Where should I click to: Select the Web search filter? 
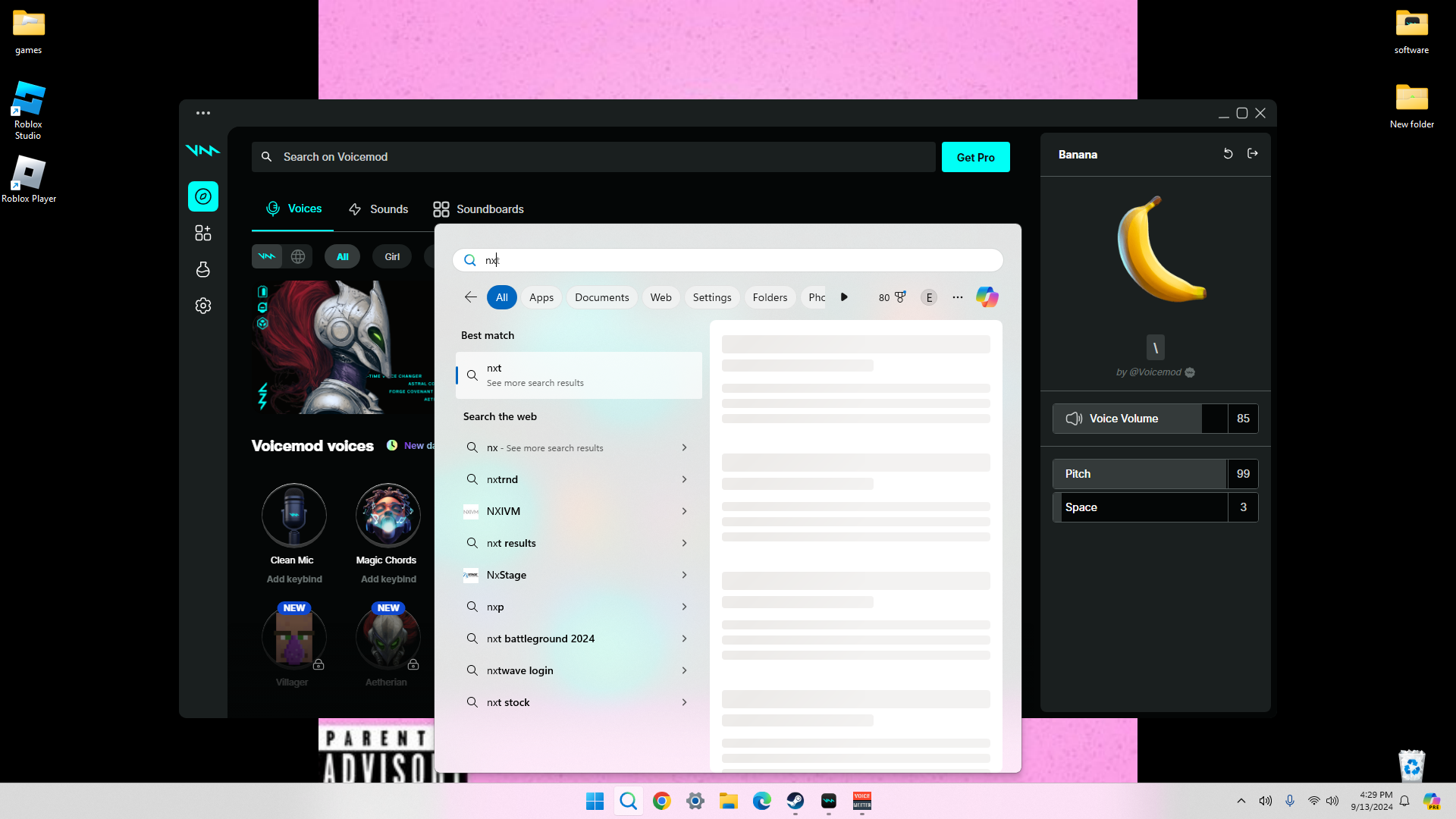[661, 297]
